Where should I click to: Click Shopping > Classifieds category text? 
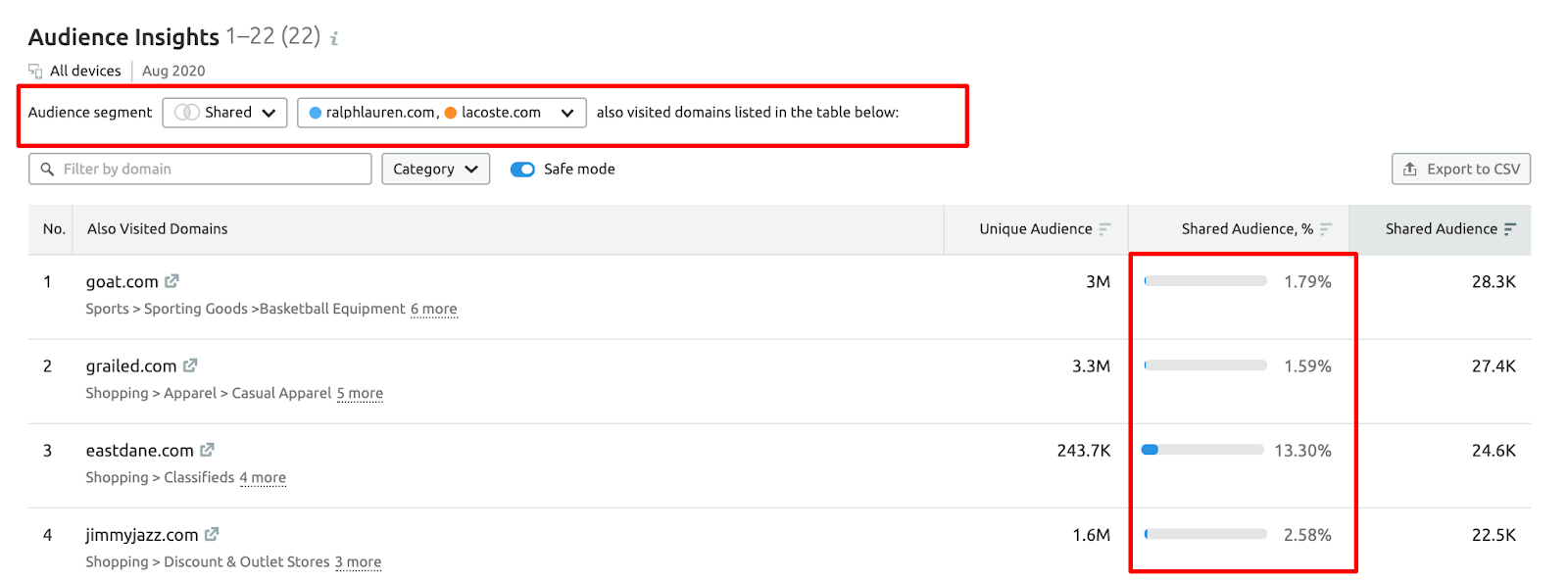pos(160,477)
